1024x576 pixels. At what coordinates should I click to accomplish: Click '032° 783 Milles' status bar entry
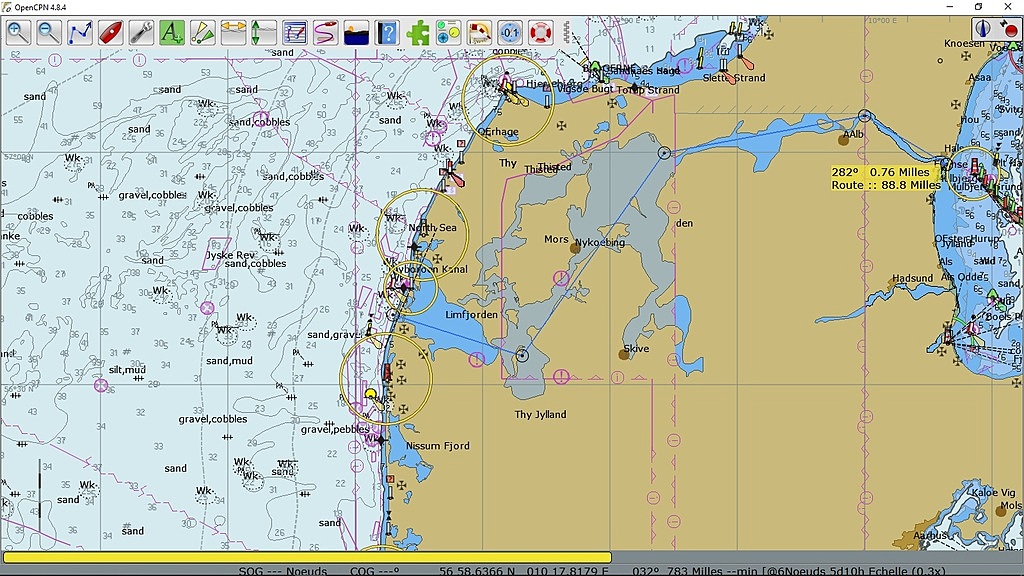point(677,571)
